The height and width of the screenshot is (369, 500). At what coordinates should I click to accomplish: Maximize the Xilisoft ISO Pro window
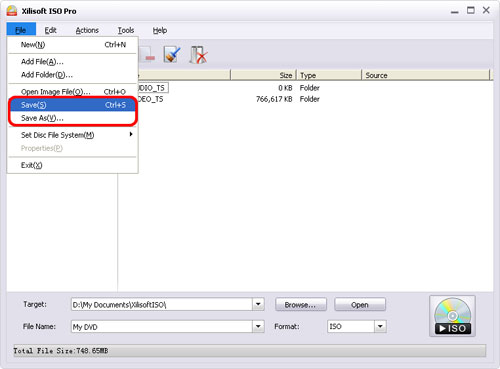click(471, 10)
